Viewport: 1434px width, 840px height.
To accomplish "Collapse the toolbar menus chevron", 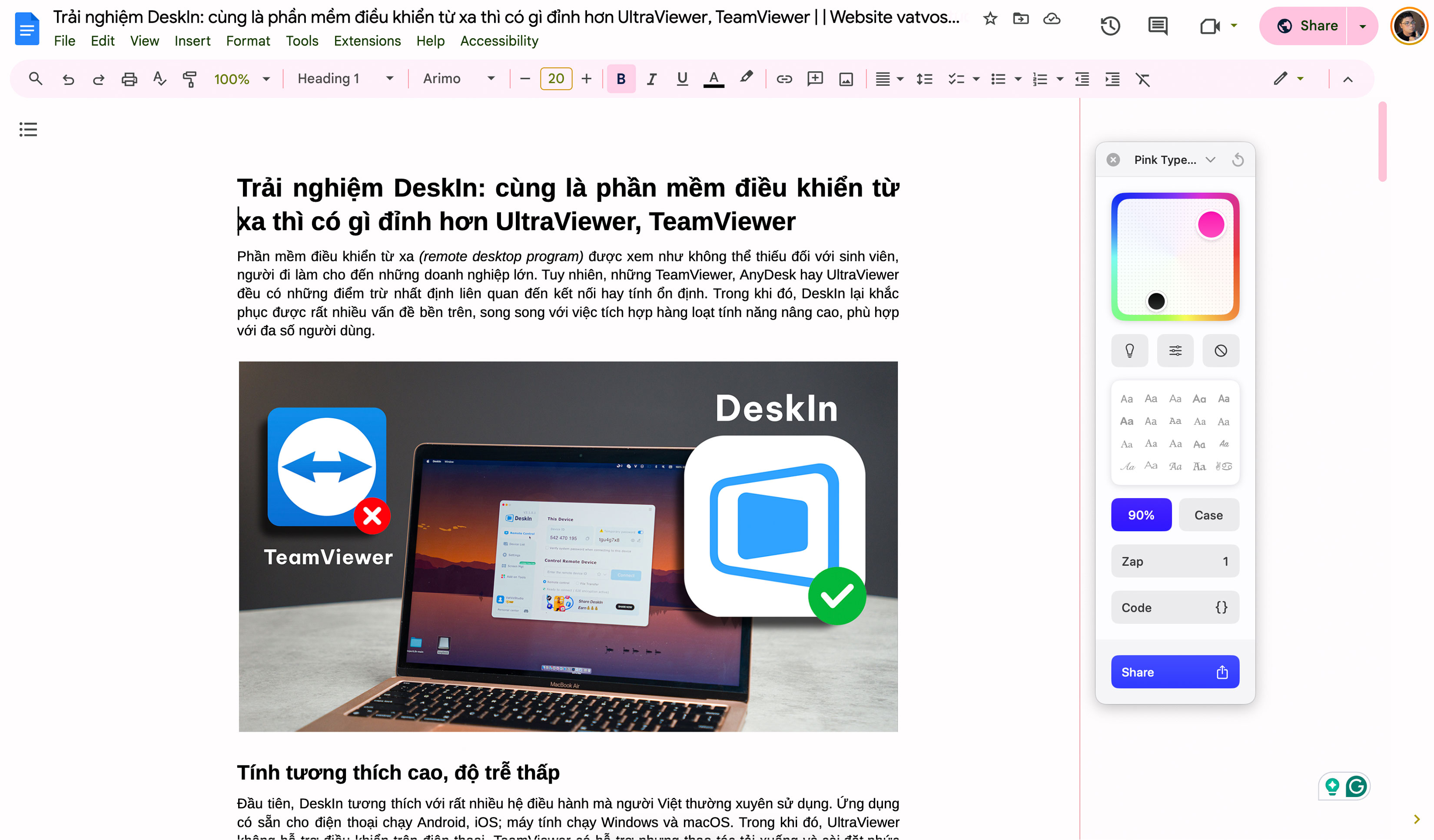I will (x=1348, y=79).
